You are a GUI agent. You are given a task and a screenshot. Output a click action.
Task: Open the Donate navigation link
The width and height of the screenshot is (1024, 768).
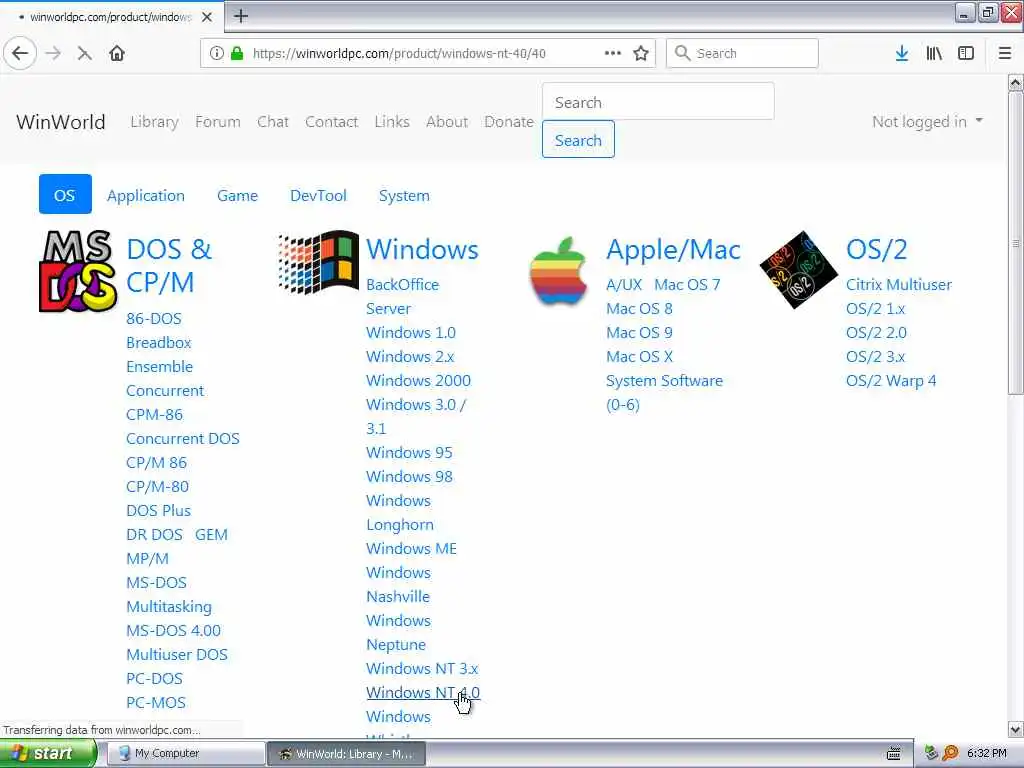(509, 121)
